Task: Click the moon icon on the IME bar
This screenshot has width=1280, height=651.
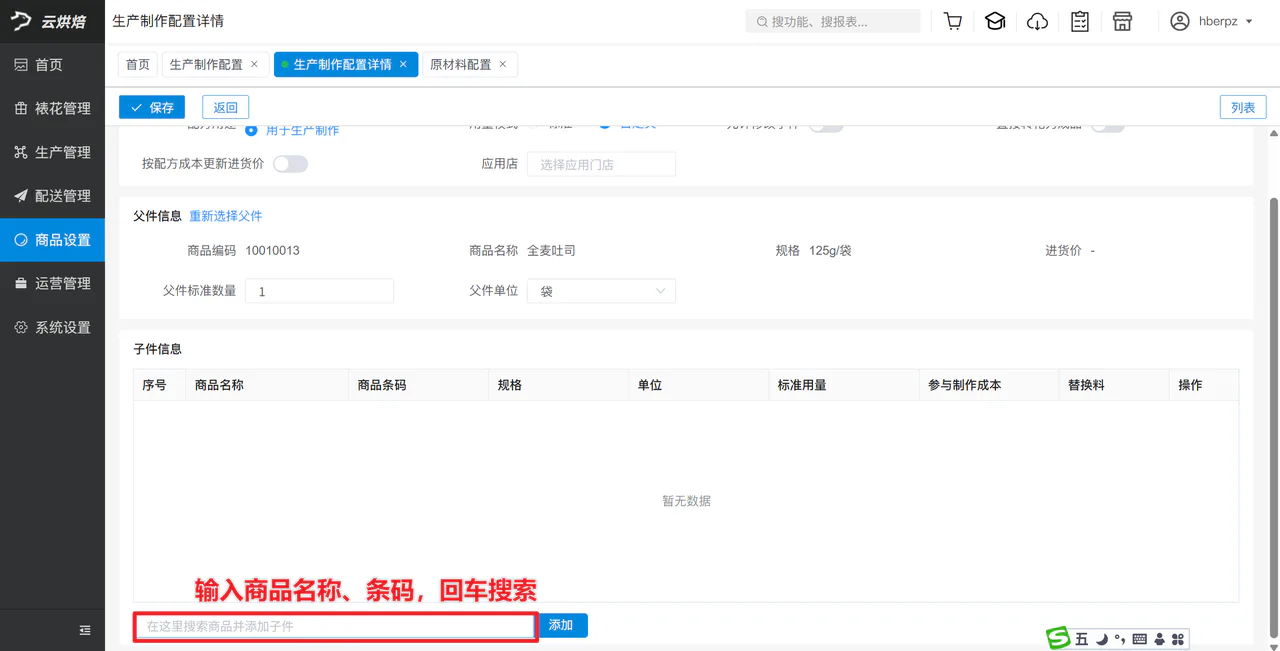Action: click(x=1101, y=639)
